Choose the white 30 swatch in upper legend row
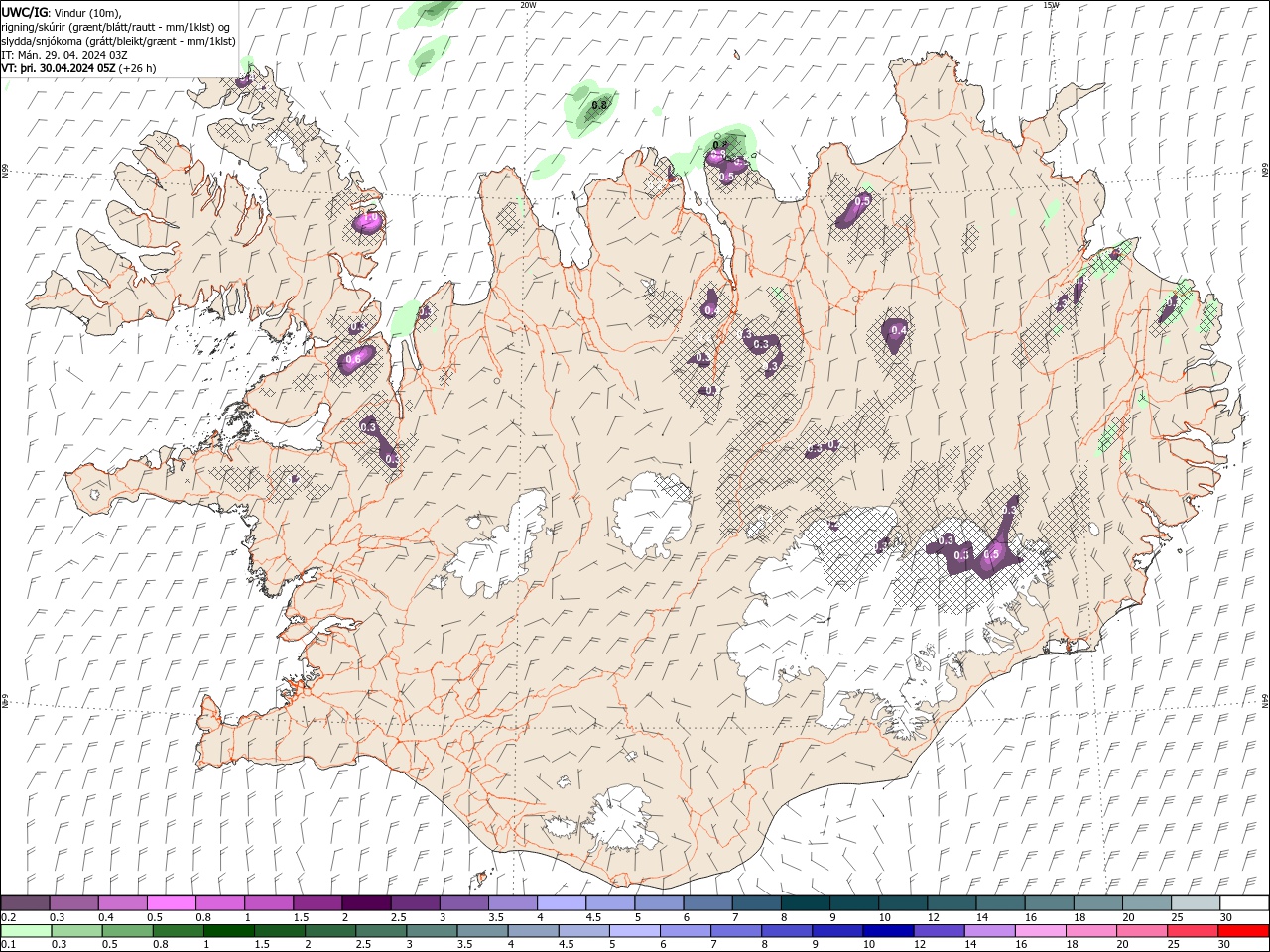 pos(1244,903)
